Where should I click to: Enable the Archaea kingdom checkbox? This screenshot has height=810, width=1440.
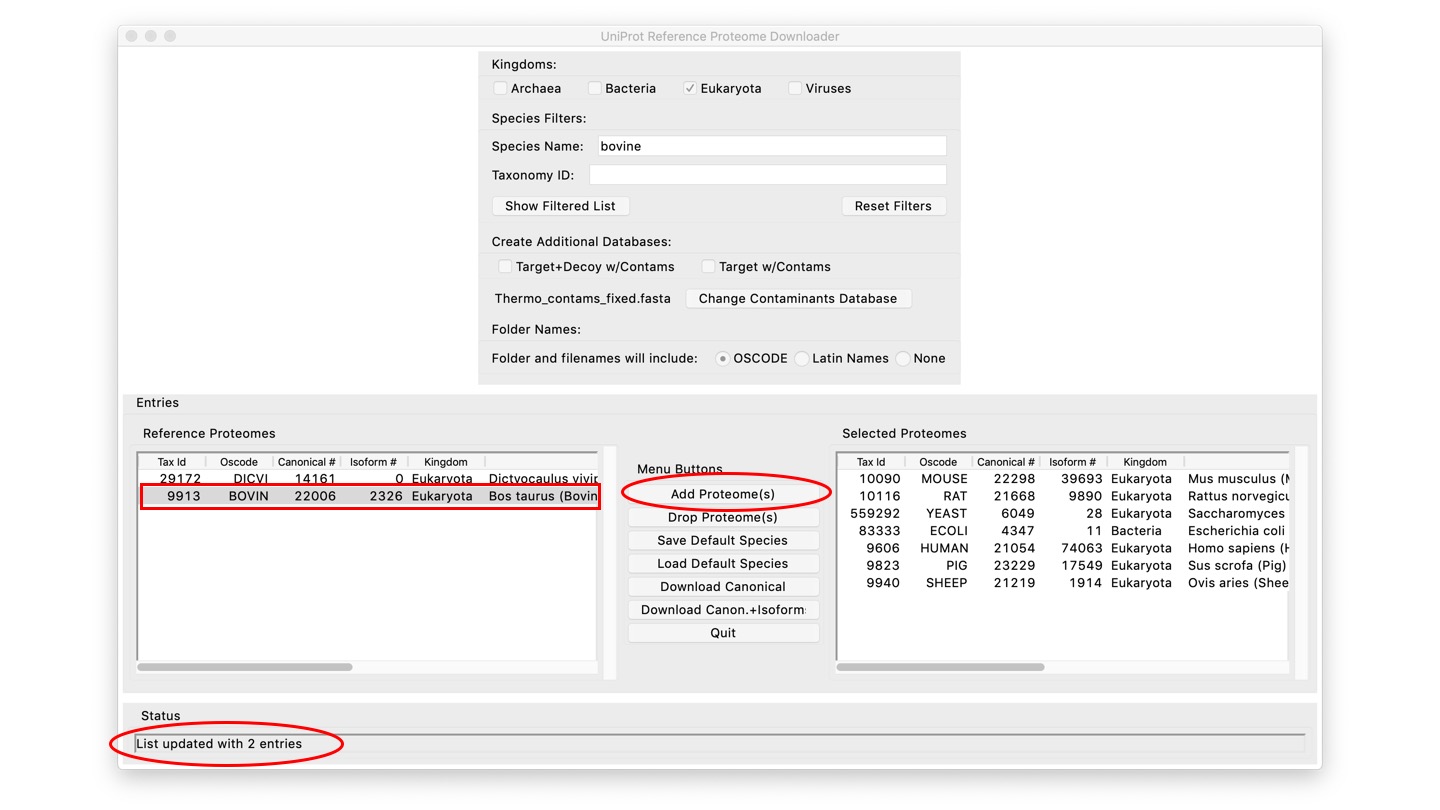tap(500, 88)
